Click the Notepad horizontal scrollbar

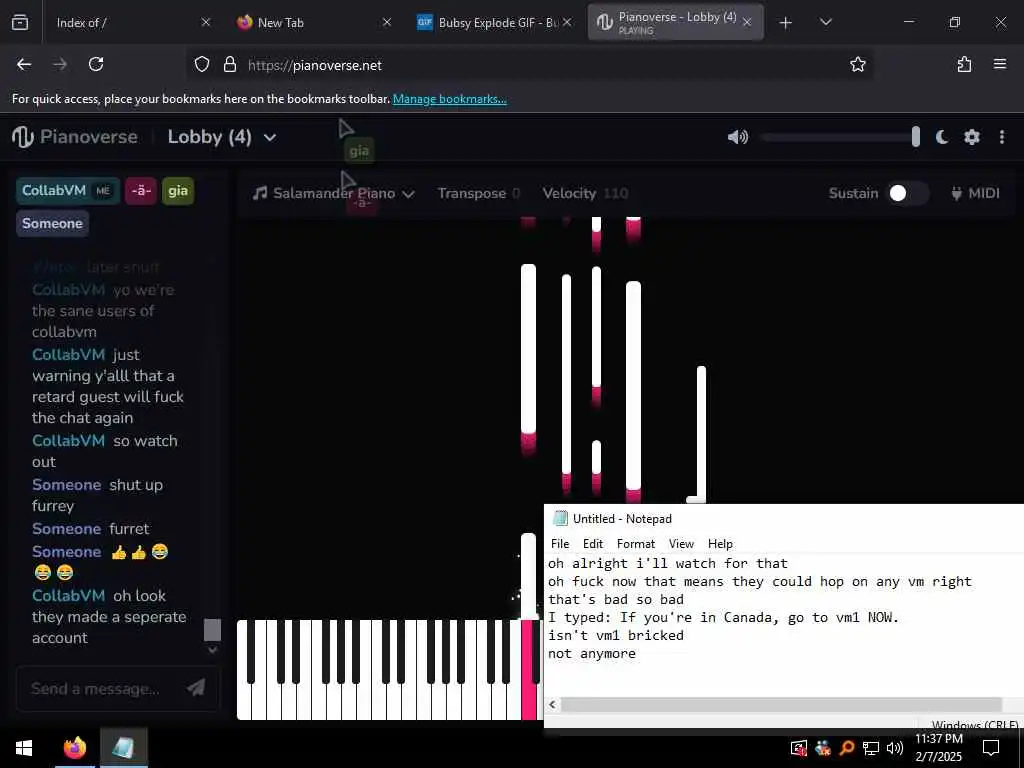click(781, 704)
